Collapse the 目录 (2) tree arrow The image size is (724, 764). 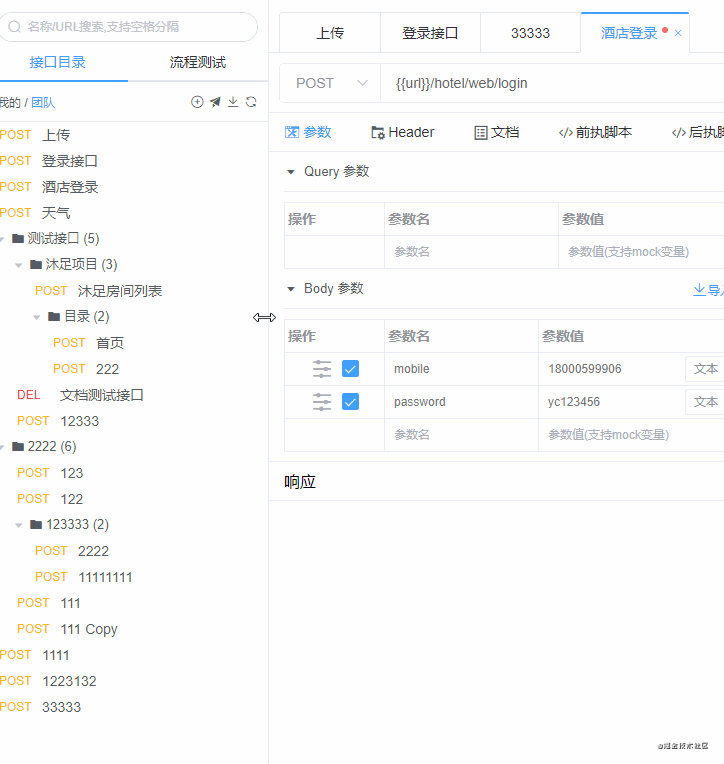pyautogui.click(x=37, y=317)
